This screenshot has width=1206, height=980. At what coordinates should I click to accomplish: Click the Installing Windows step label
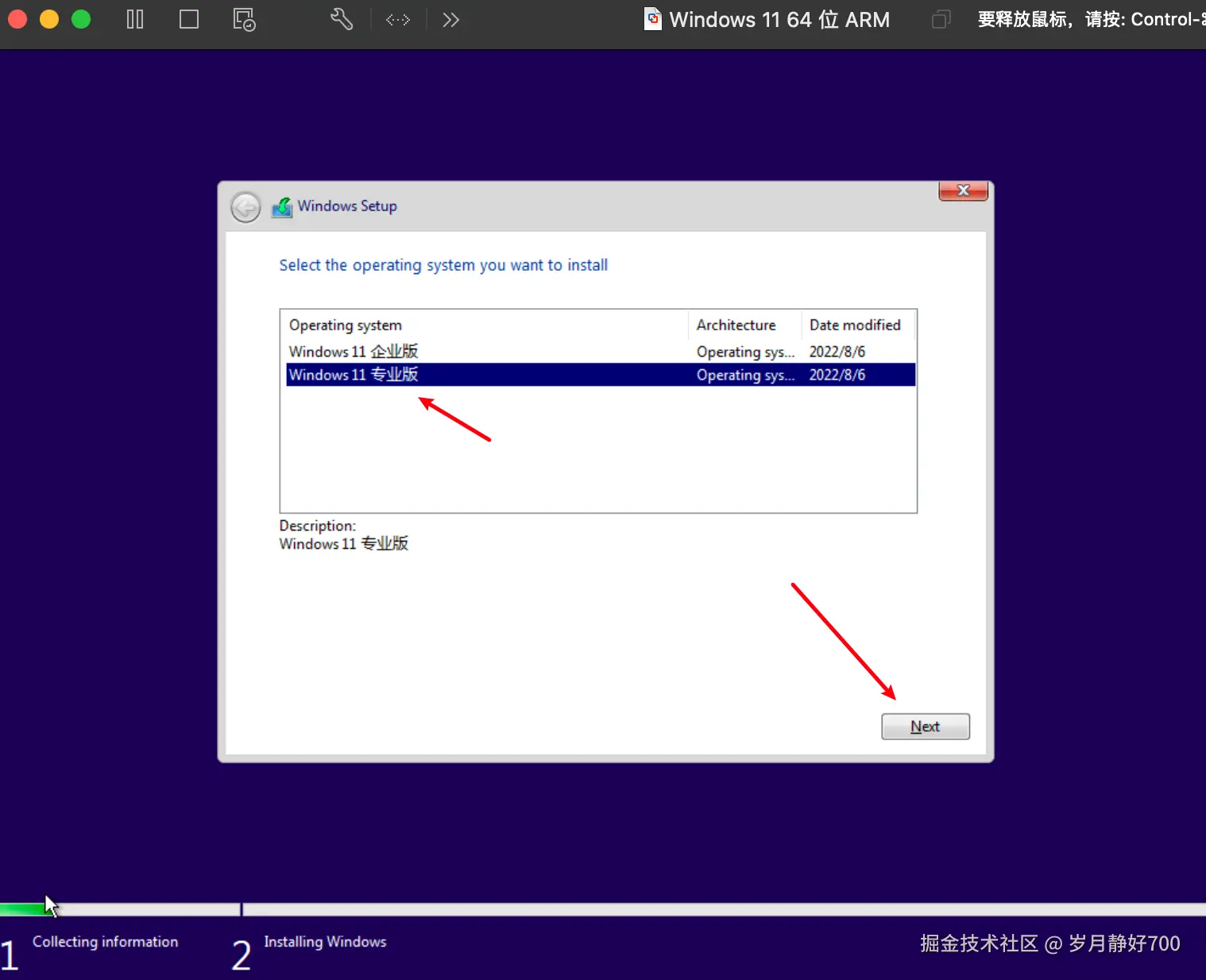click(x=325, y=942)
